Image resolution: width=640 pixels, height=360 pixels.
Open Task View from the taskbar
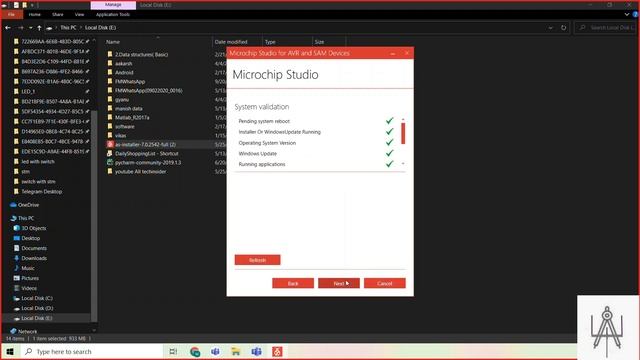pos(173,351)
